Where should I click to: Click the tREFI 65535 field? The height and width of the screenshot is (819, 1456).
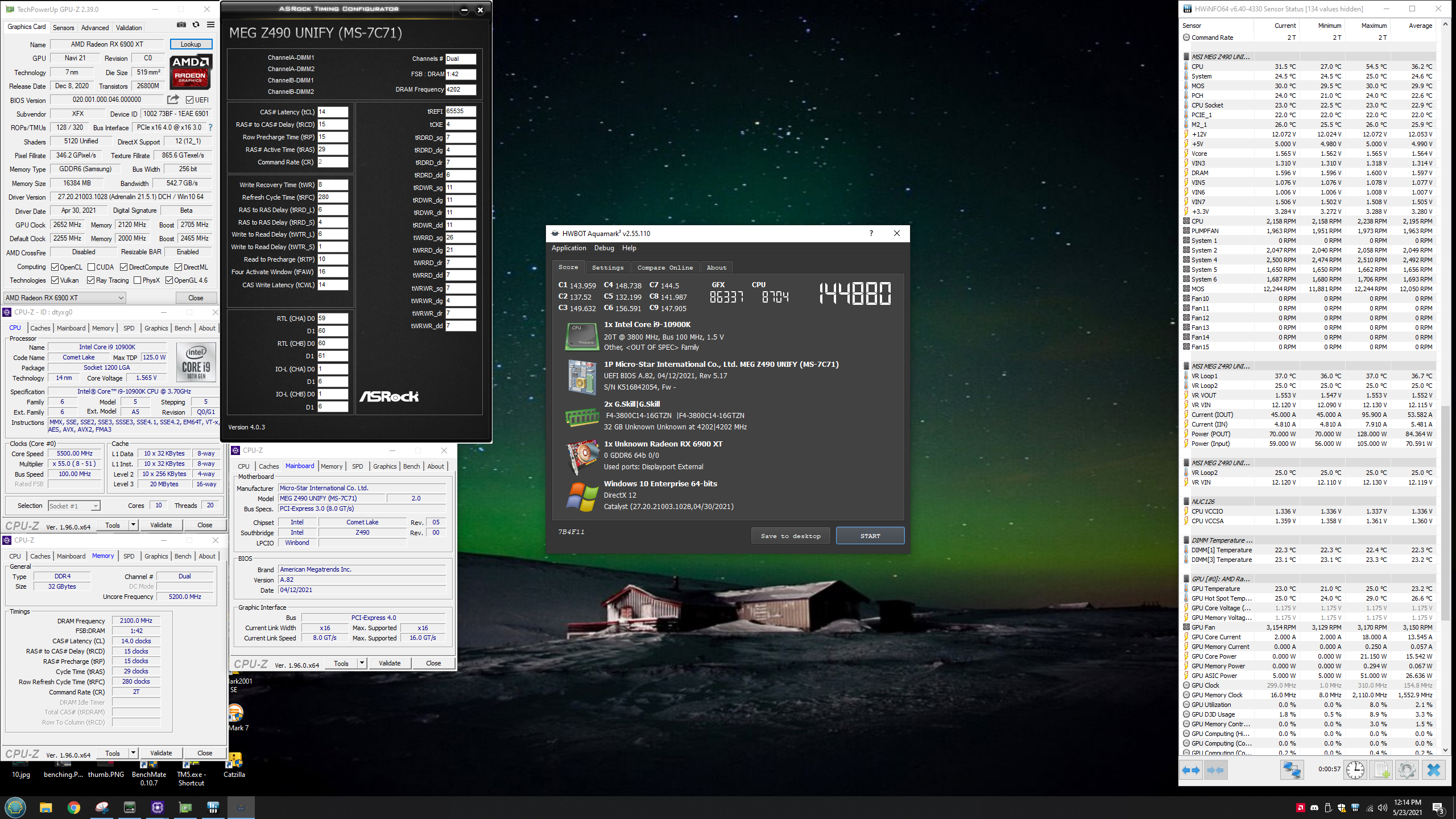click(461, 111)
